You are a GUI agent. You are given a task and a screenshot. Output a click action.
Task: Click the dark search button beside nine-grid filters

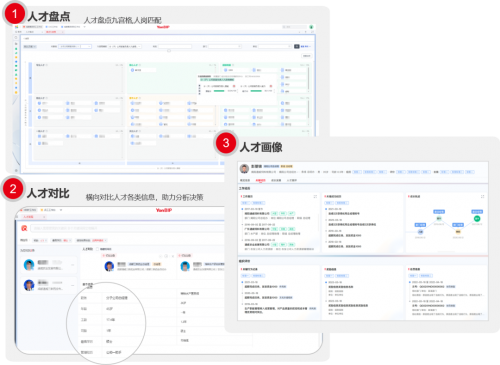pyautogui.click(x=297, y=46)
